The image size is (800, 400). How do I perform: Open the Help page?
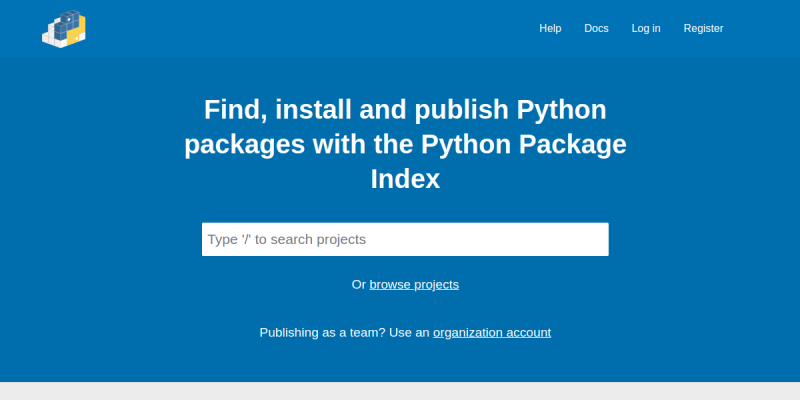550,29
